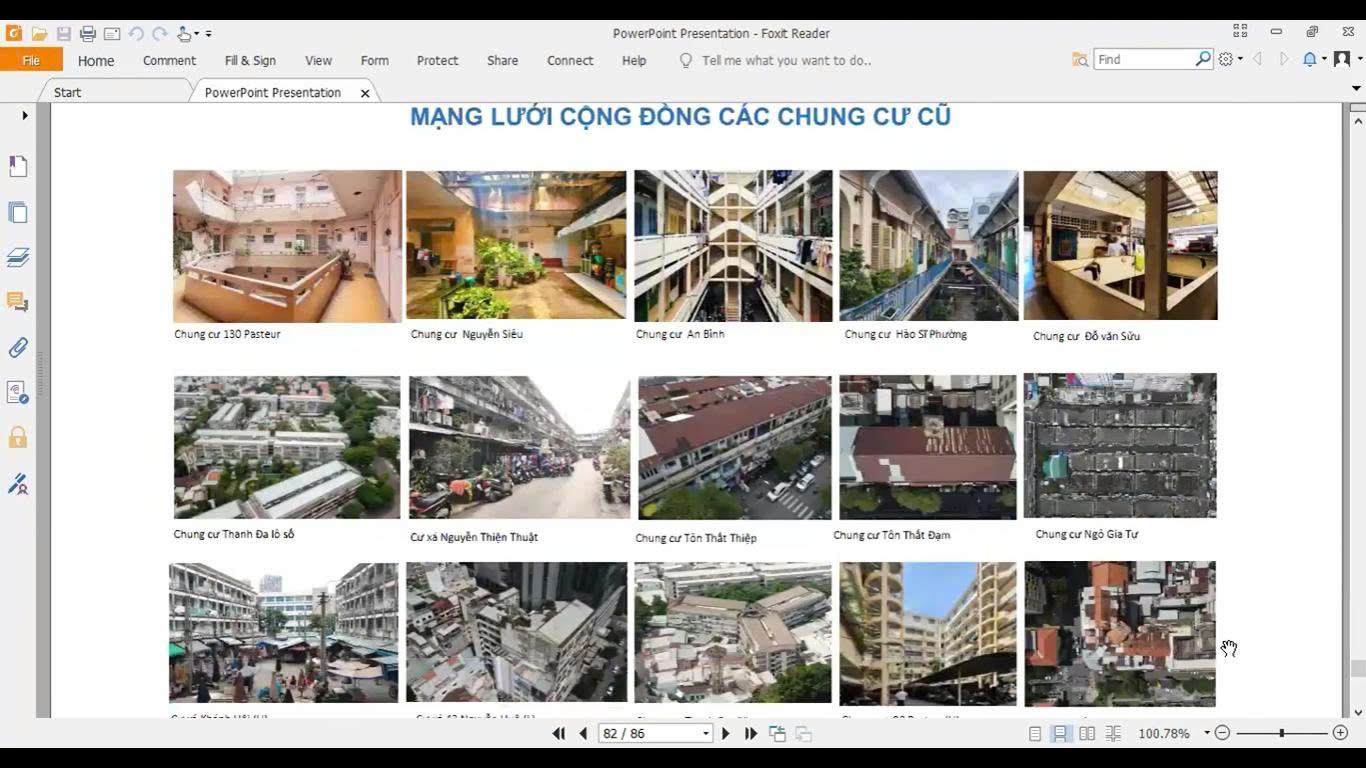This screenshot has width=1366, height=768.
Task: Open the Share ribbon tab
Action: [502, 60]
